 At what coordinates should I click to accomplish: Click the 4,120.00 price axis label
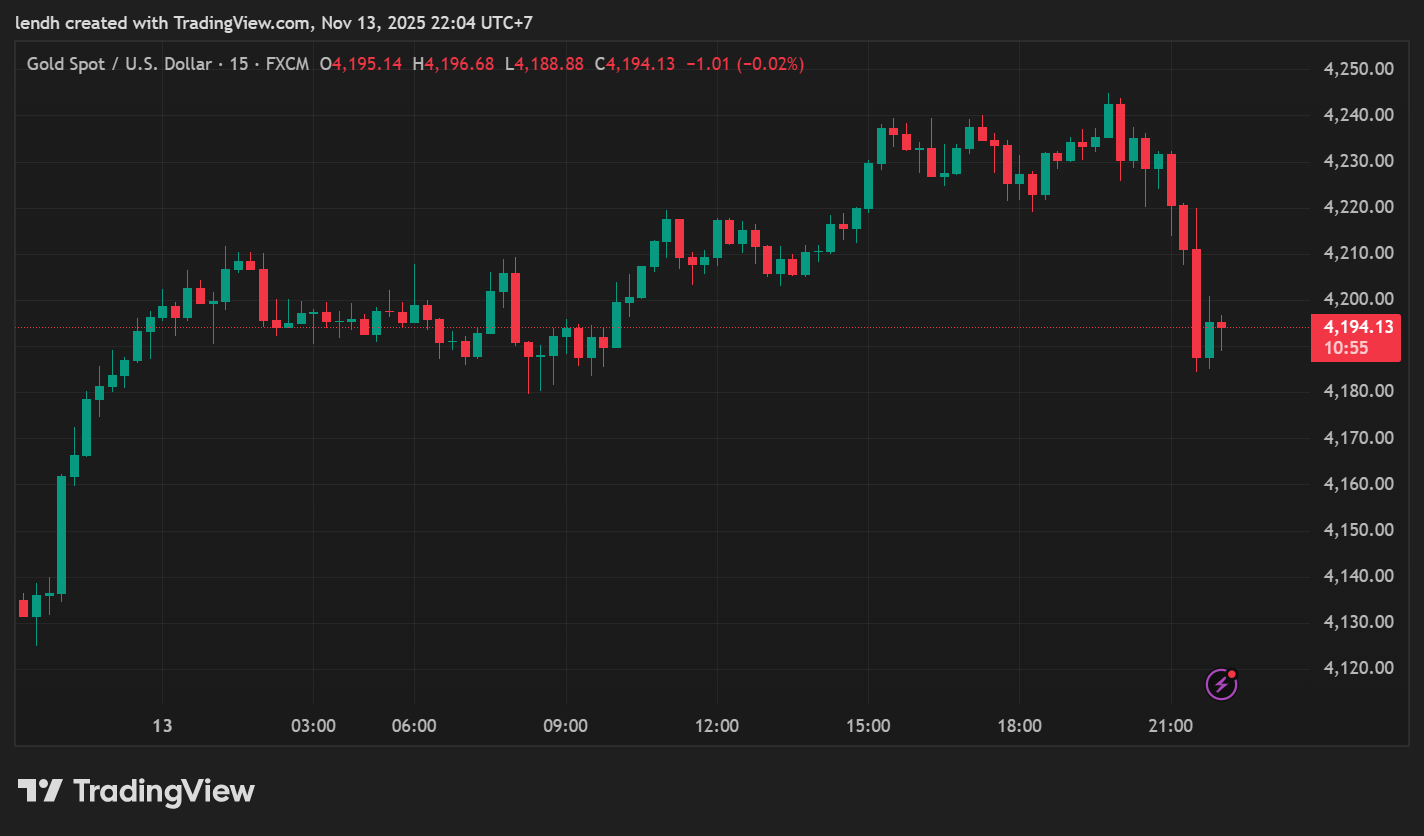(x=1358, y=668)
